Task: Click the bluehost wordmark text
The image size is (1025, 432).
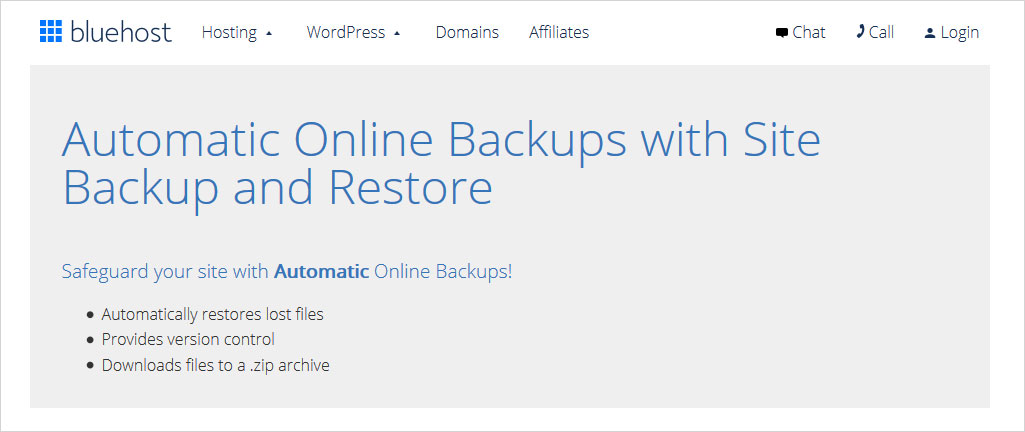Action: click(x=121, y=32)
